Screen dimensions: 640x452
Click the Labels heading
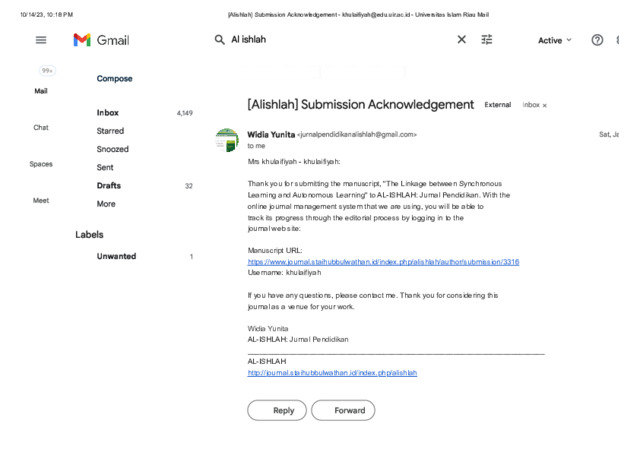pyautogui.click(x=89, y=234)
